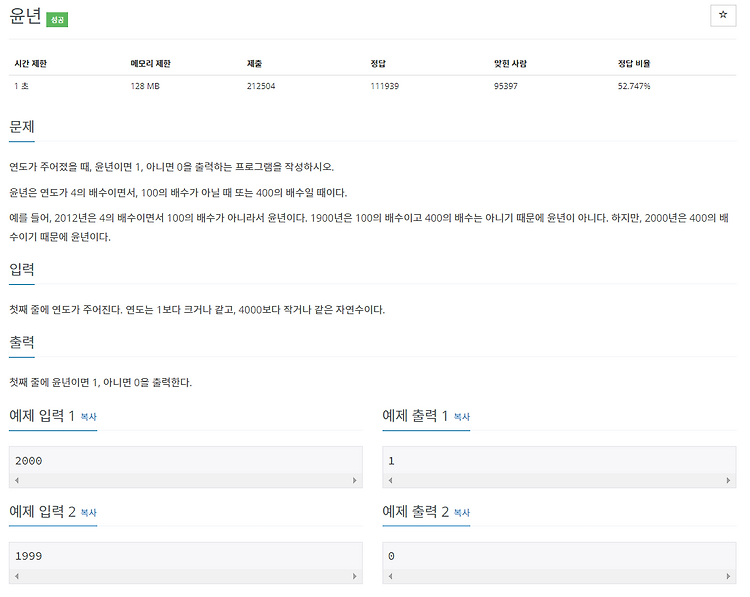
Task: Click the 제출 column header
Action: pos(254,64)
